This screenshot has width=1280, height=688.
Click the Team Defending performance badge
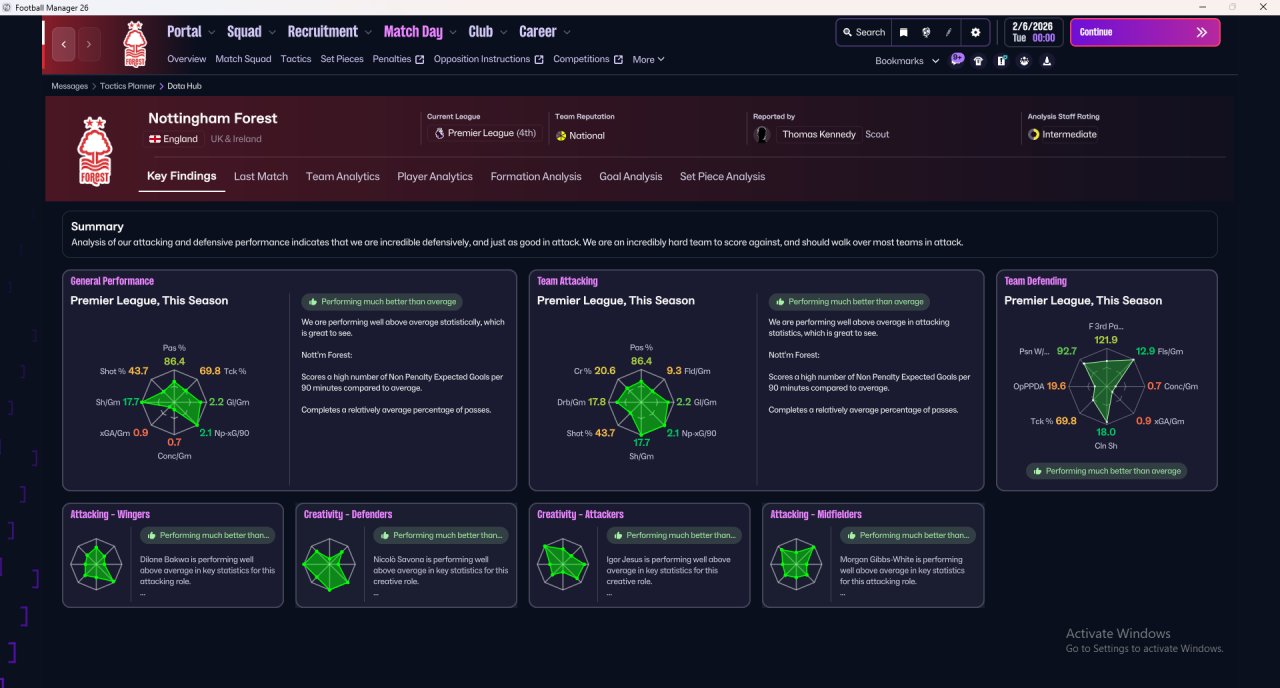pos(1106,471)
